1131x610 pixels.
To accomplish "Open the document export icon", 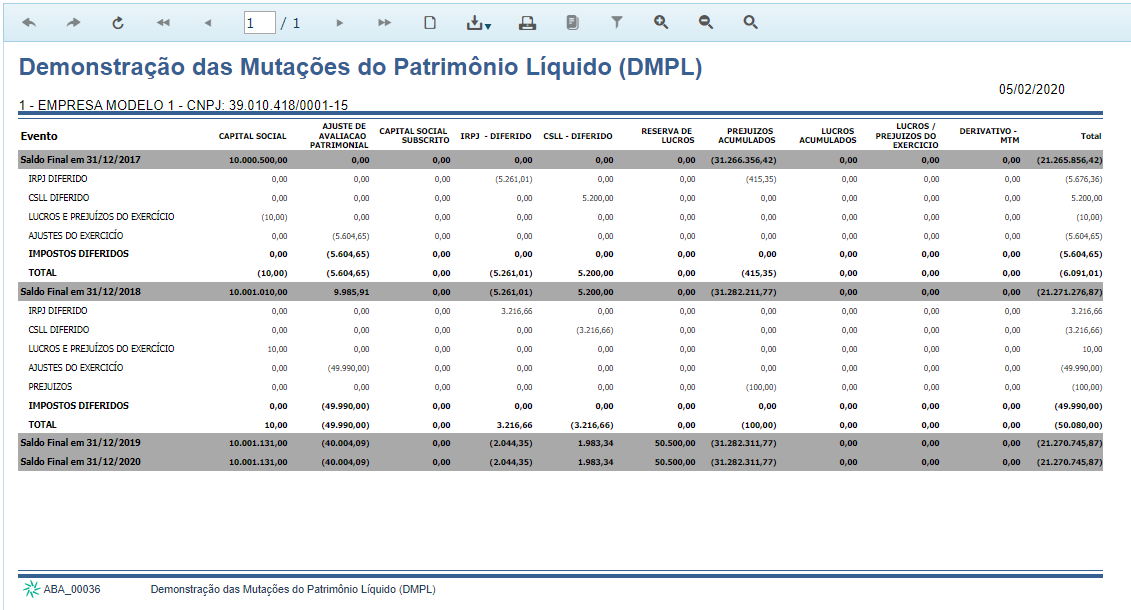I will pos(572,21).
